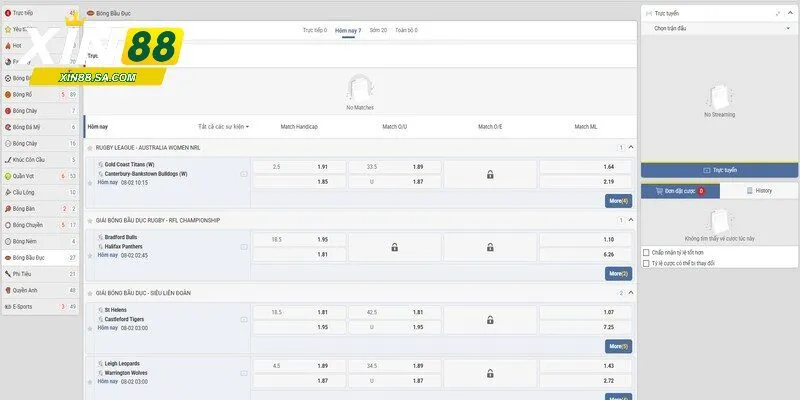Switch to the Sớm 20 tab

click(x=378, y=30)
